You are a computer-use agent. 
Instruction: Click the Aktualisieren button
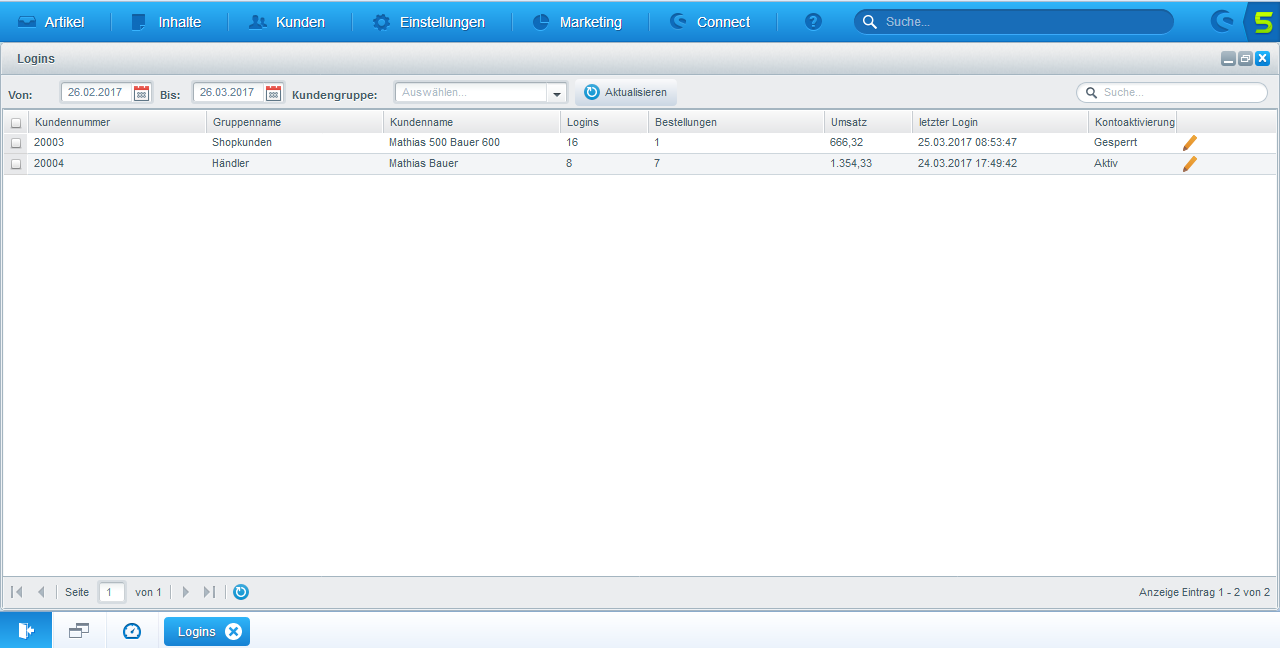click(x=626, y=92)
